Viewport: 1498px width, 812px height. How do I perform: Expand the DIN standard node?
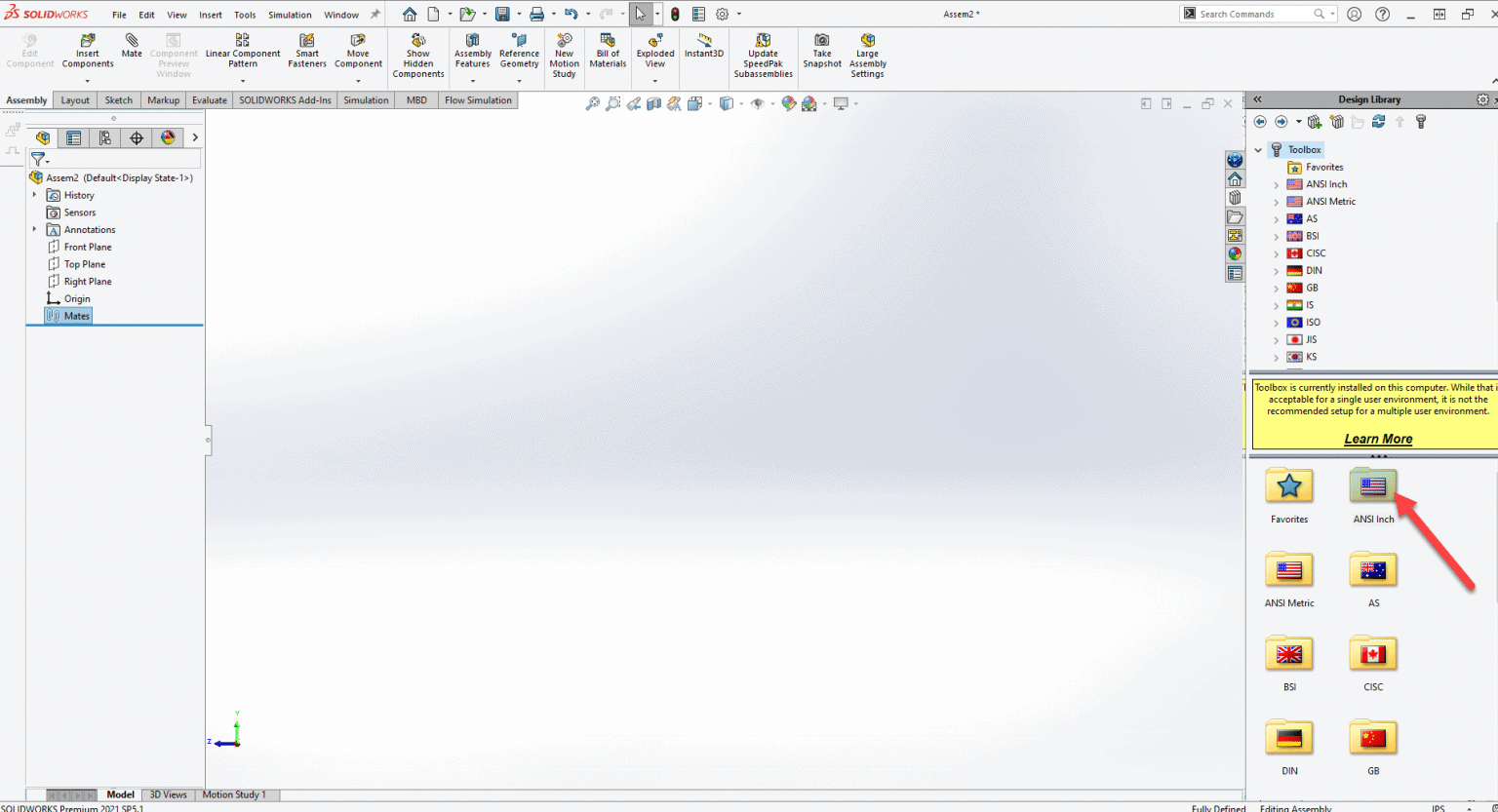pyautogui.click(x=1276, y=272)
